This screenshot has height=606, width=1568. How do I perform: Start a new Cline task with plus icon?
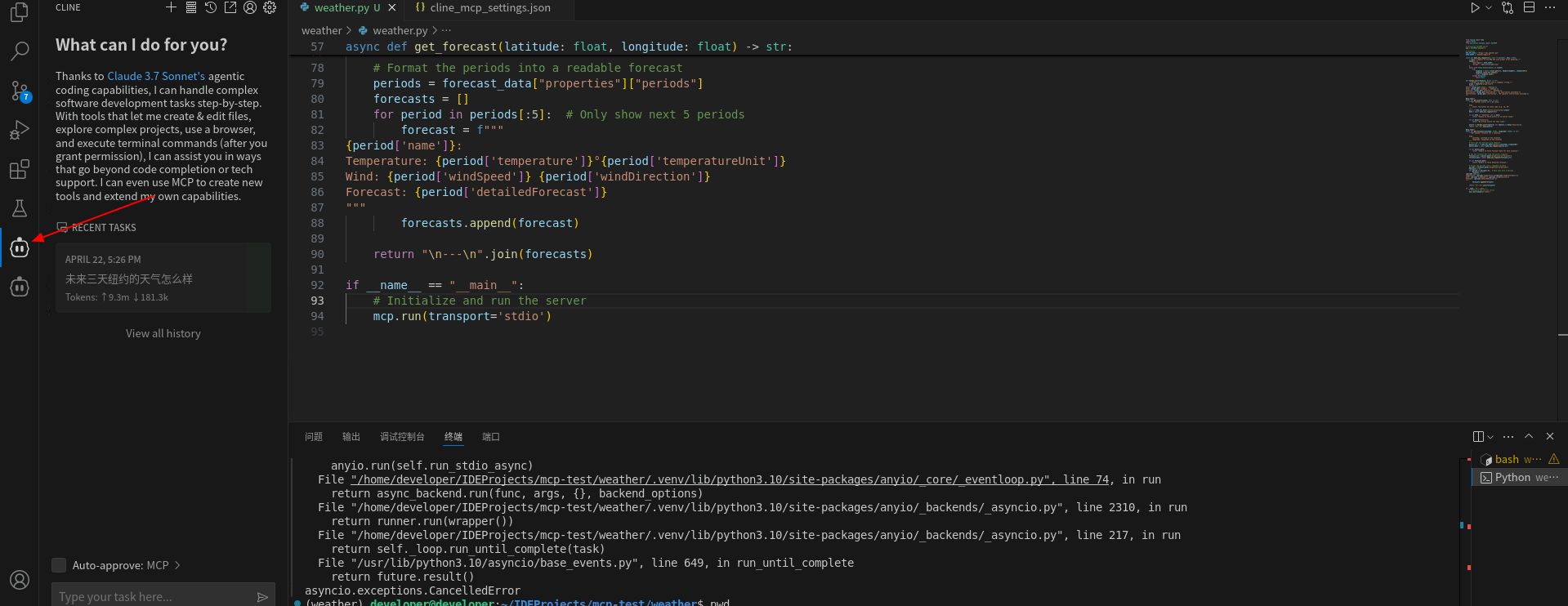tap(171, 7)
